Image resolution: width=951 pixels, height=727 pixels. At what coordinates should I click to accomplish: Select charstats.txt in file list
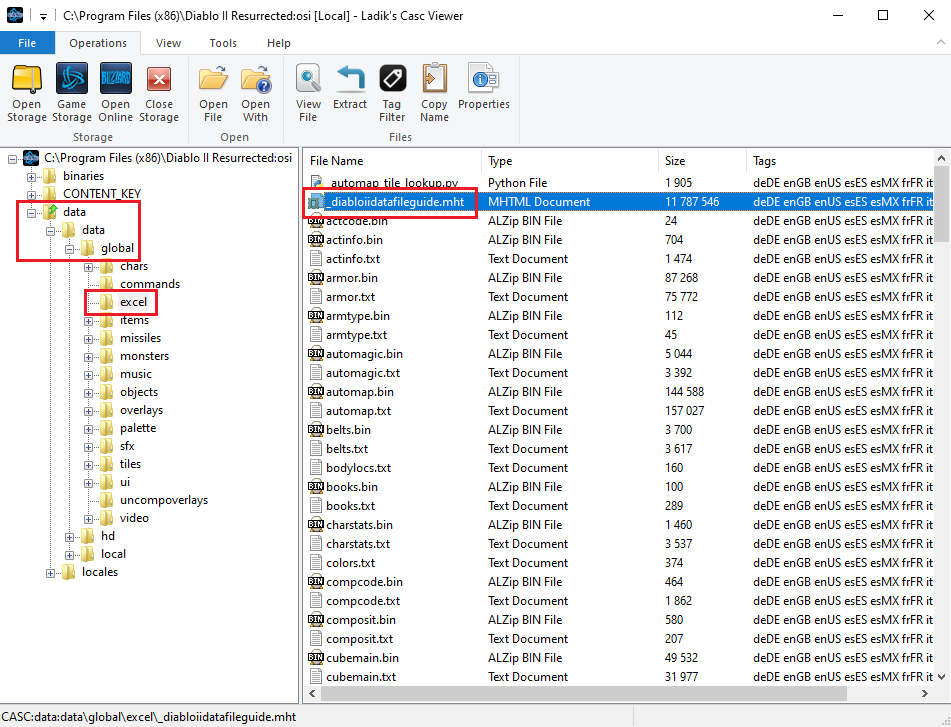(x=357, y=544)
